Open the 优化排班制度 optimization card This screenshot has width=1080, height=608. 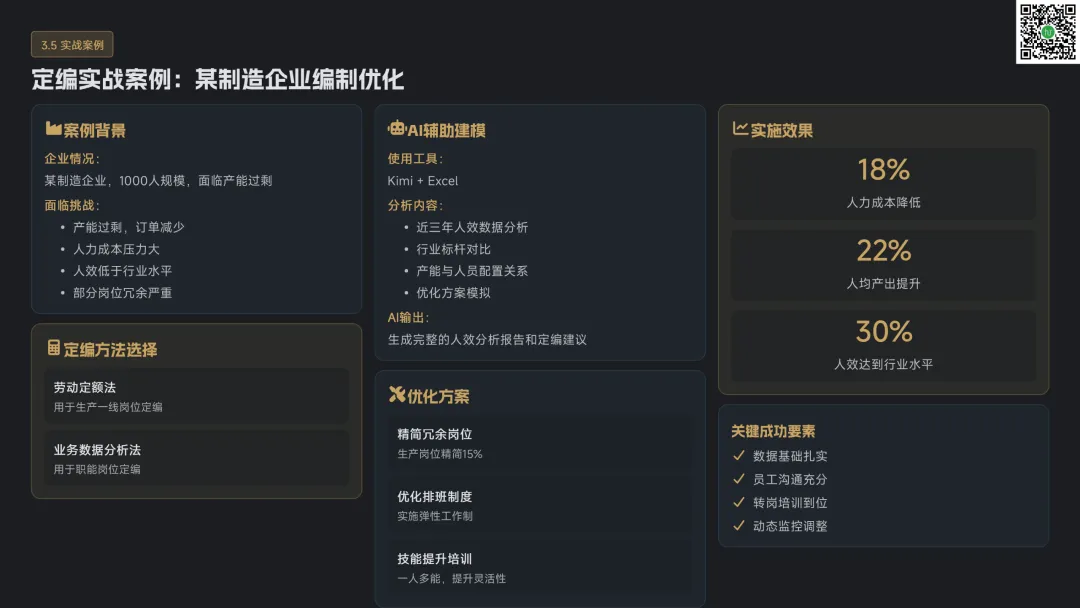[x=540, y=505]
